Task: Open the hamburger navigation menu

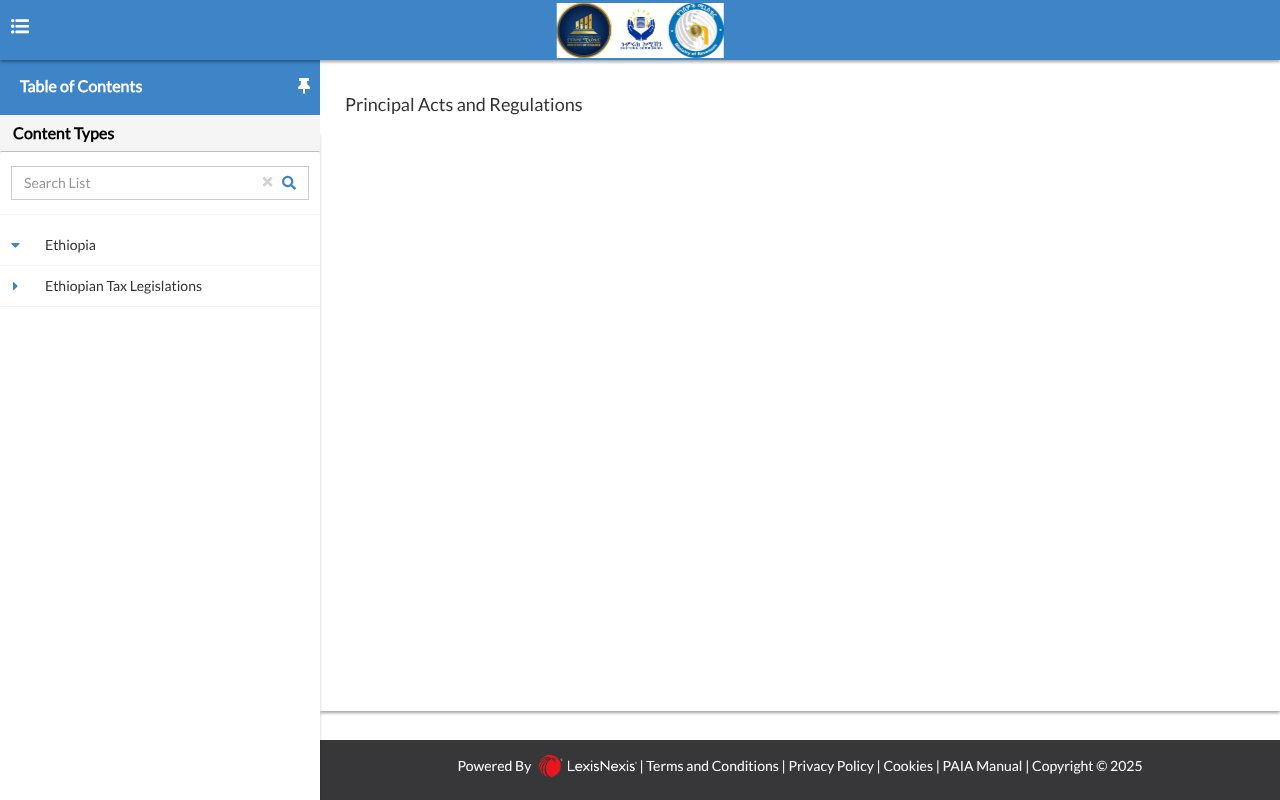Action: (20, 26)
